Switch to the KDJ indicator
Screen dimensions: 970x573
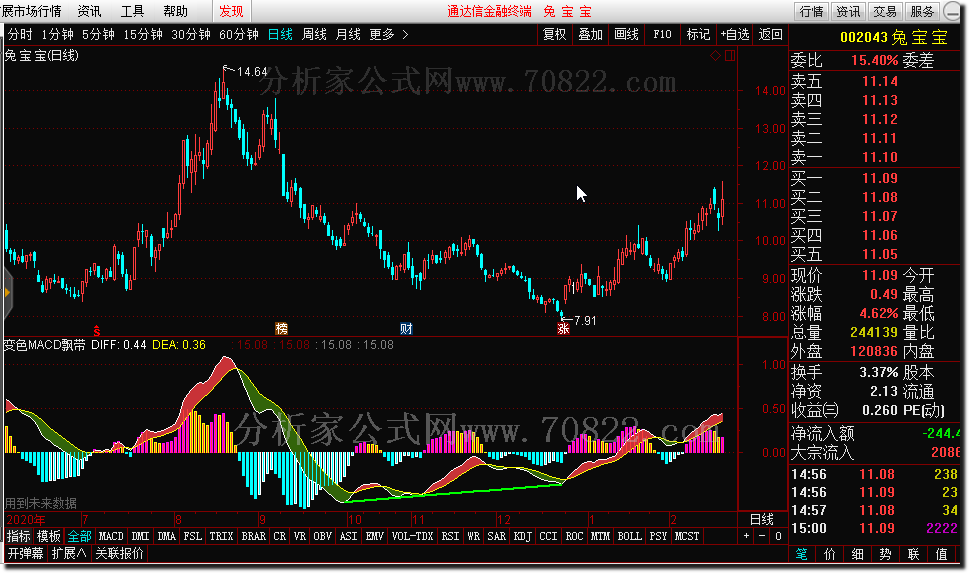coord(523,536)
